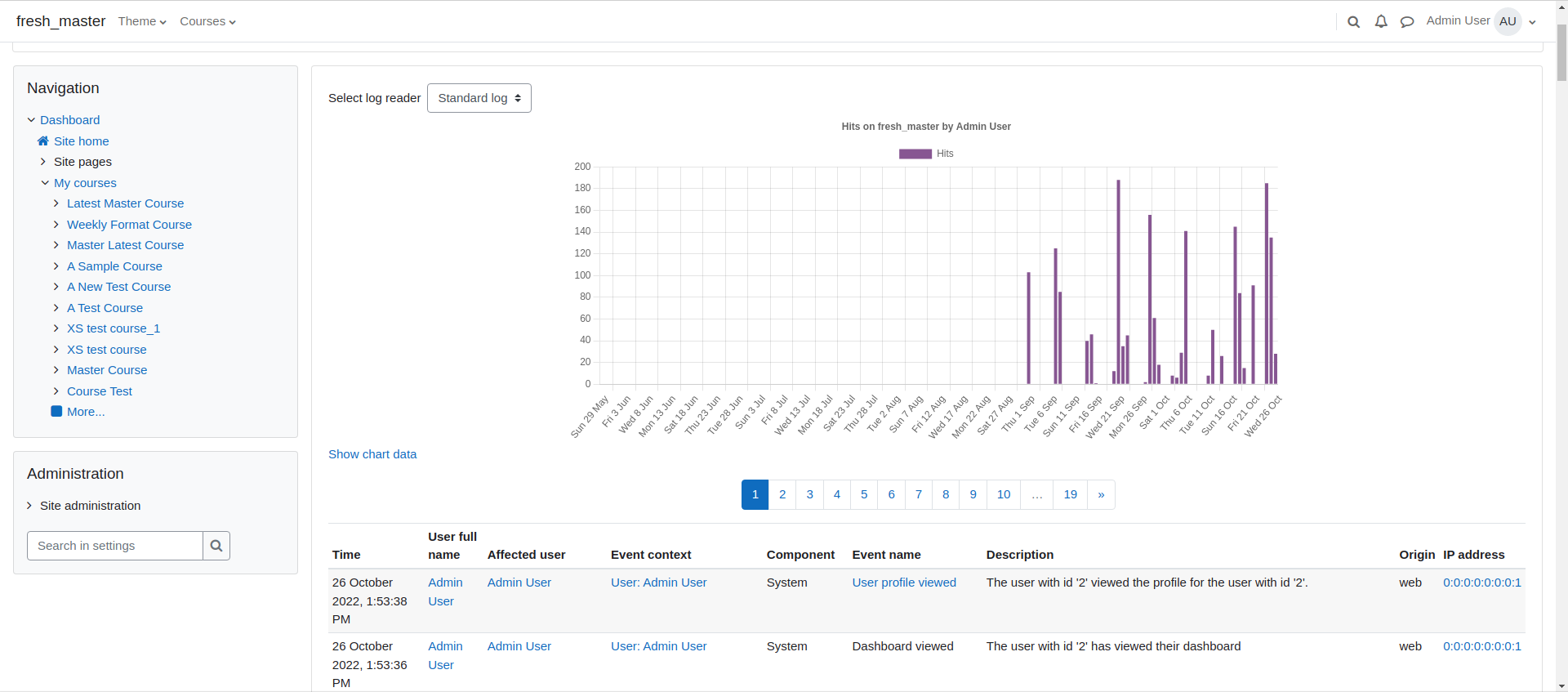Click Admin User name in top bar
The height and width of the screenshot is (692, 1568).
pos(1458,20)
